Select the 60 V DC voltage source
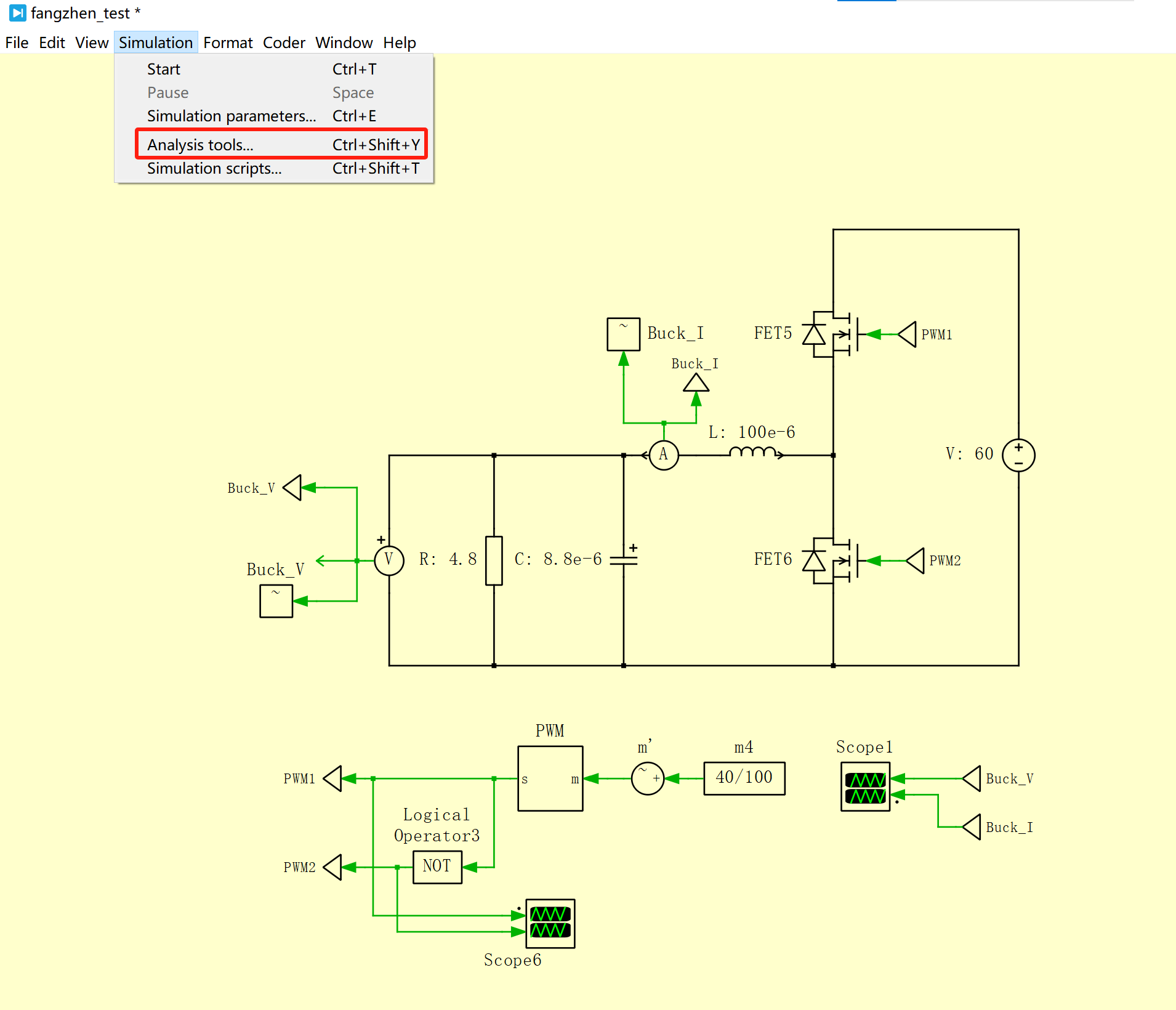Viewport: 1176px width, 1010px height. (1018, 456)
